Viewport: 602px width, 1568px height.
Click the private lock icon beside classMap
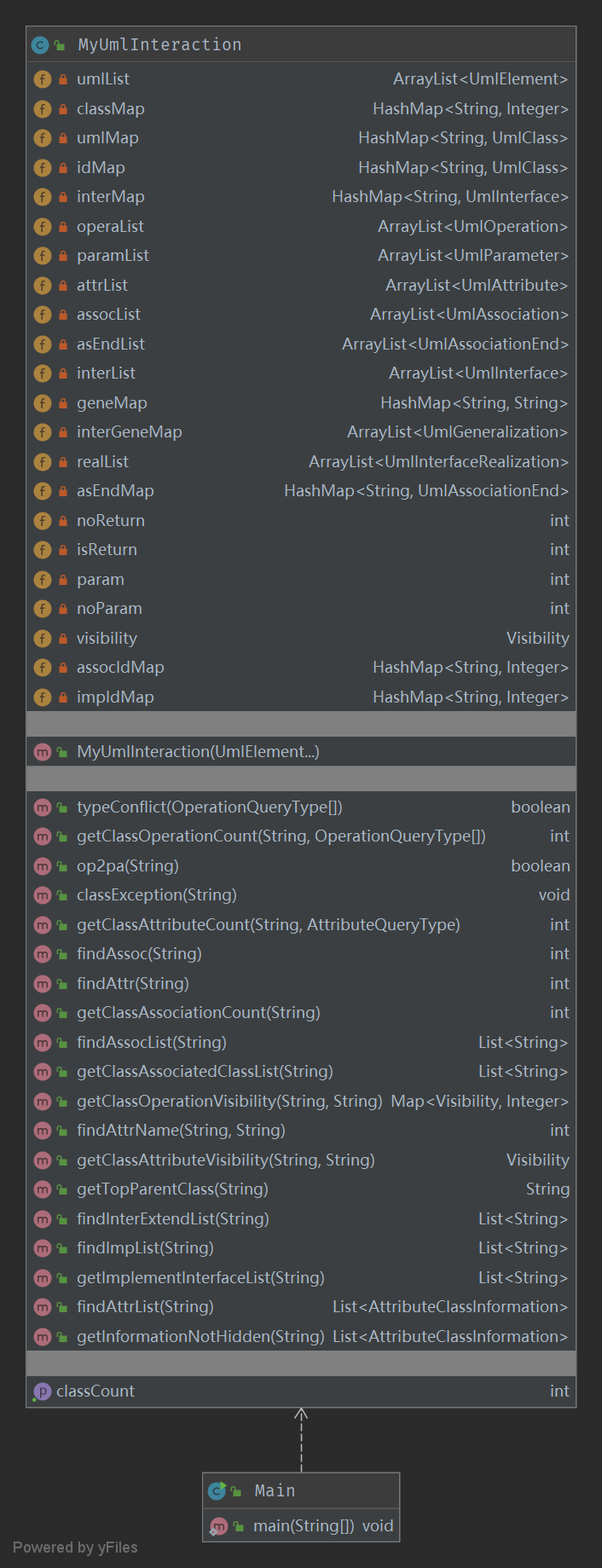(x=63, y=109)
